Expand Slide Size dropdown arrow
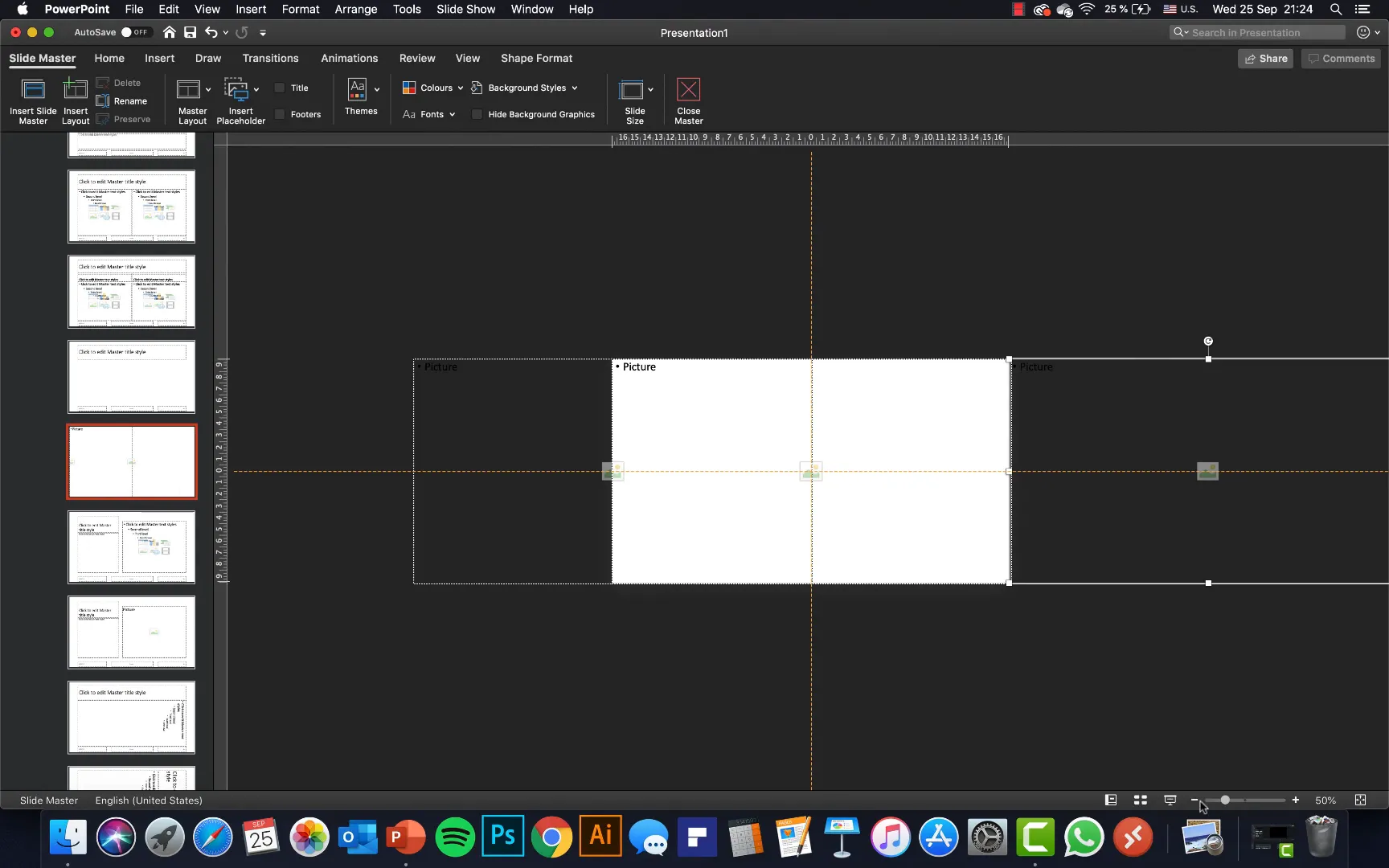Screen dimensions: 1389x868 pos(650,89)
